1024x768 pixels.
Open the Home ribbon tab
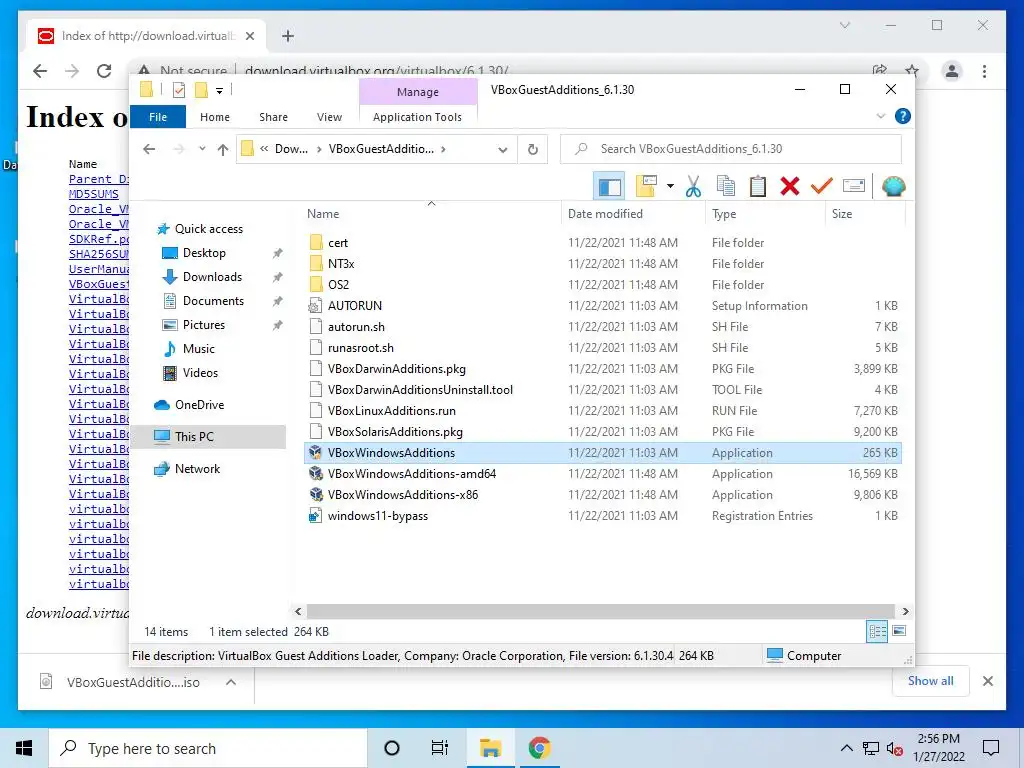[x=215, y=117]
